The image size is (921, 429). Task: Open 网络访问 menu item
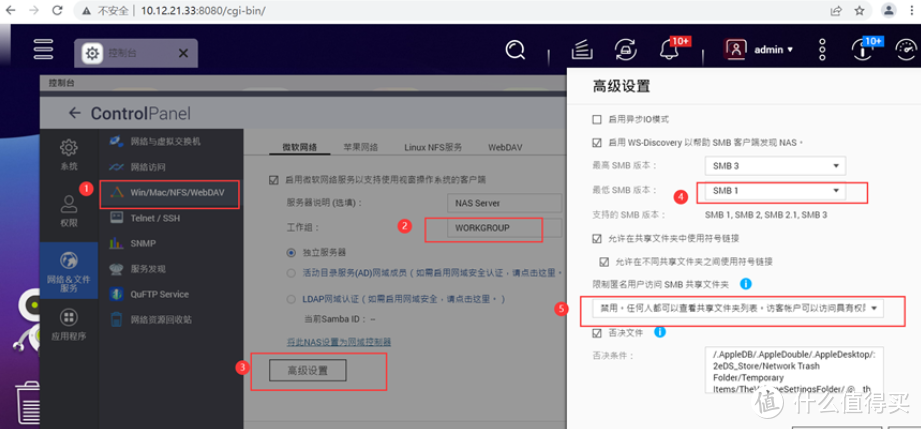tap(170, 167)
